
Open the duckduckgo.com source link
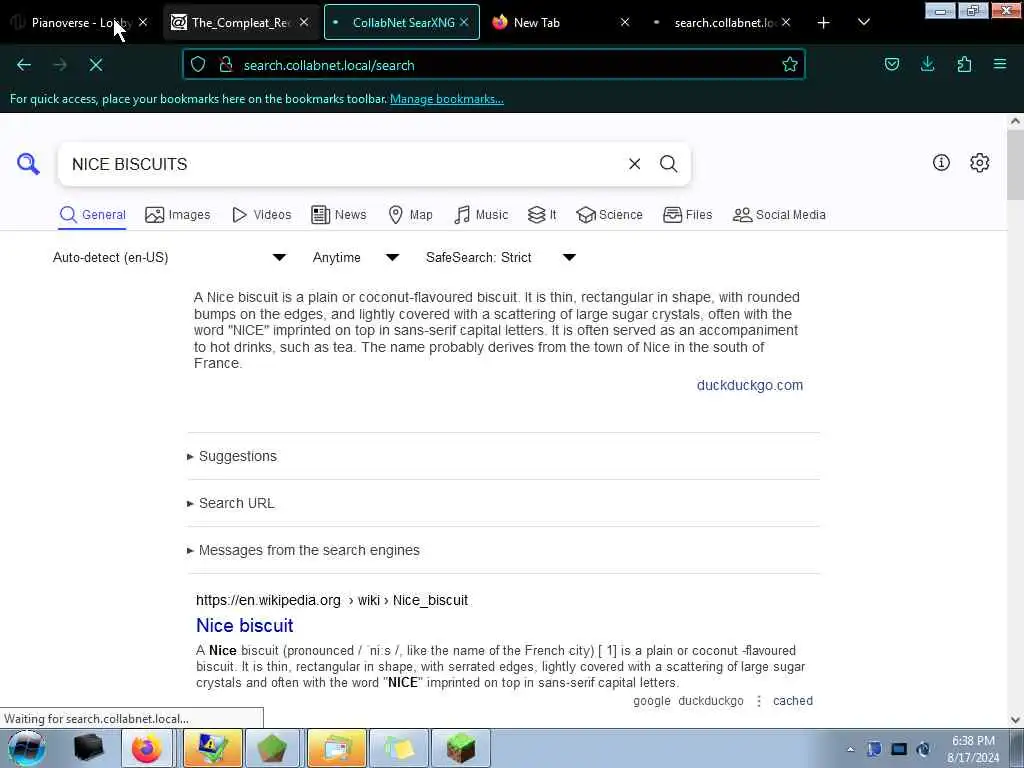pos(750,385)
